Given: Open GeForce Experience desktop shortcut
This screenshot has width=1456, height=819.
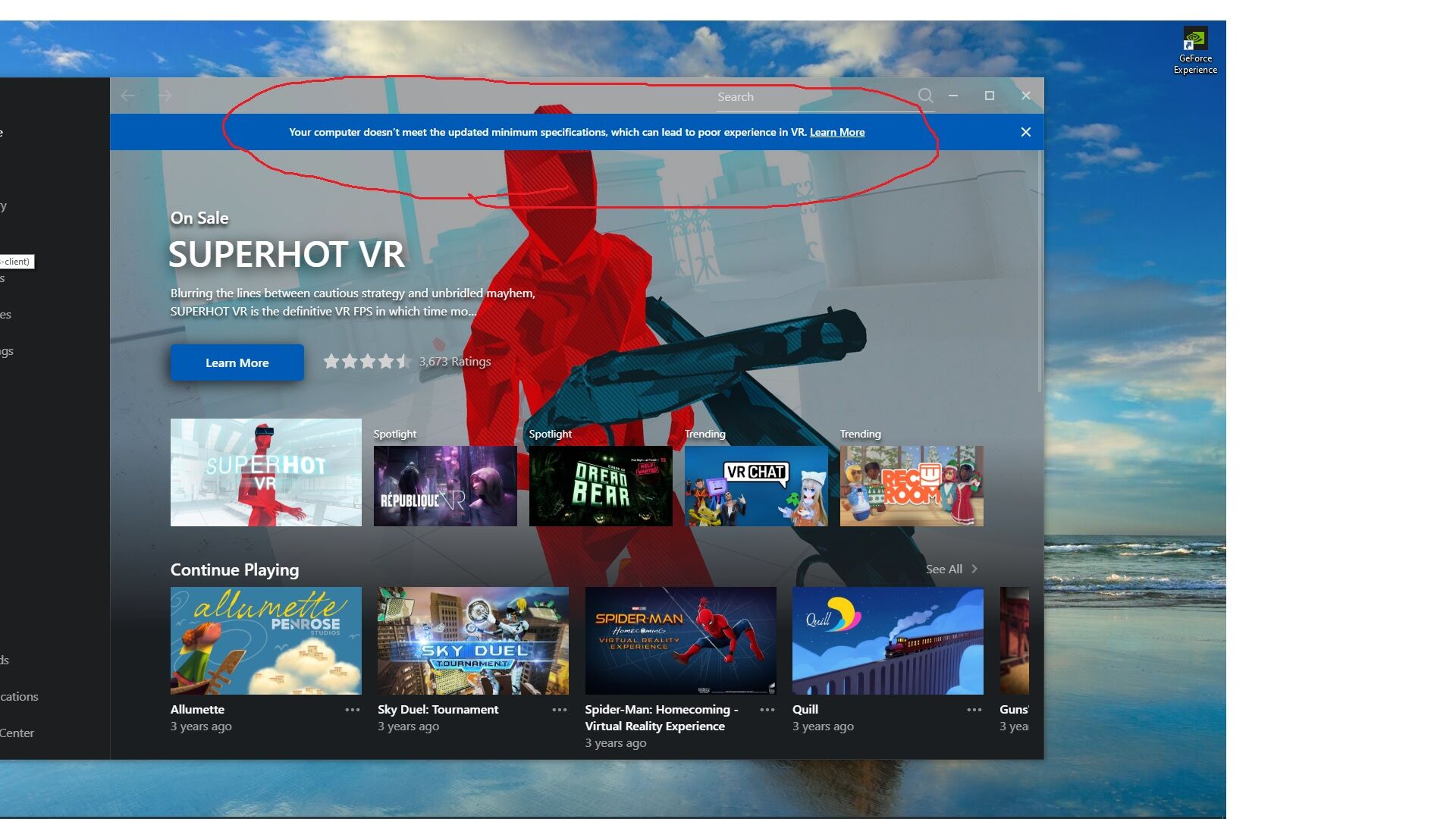Looking at the screenshot, I should [1195, 51].
